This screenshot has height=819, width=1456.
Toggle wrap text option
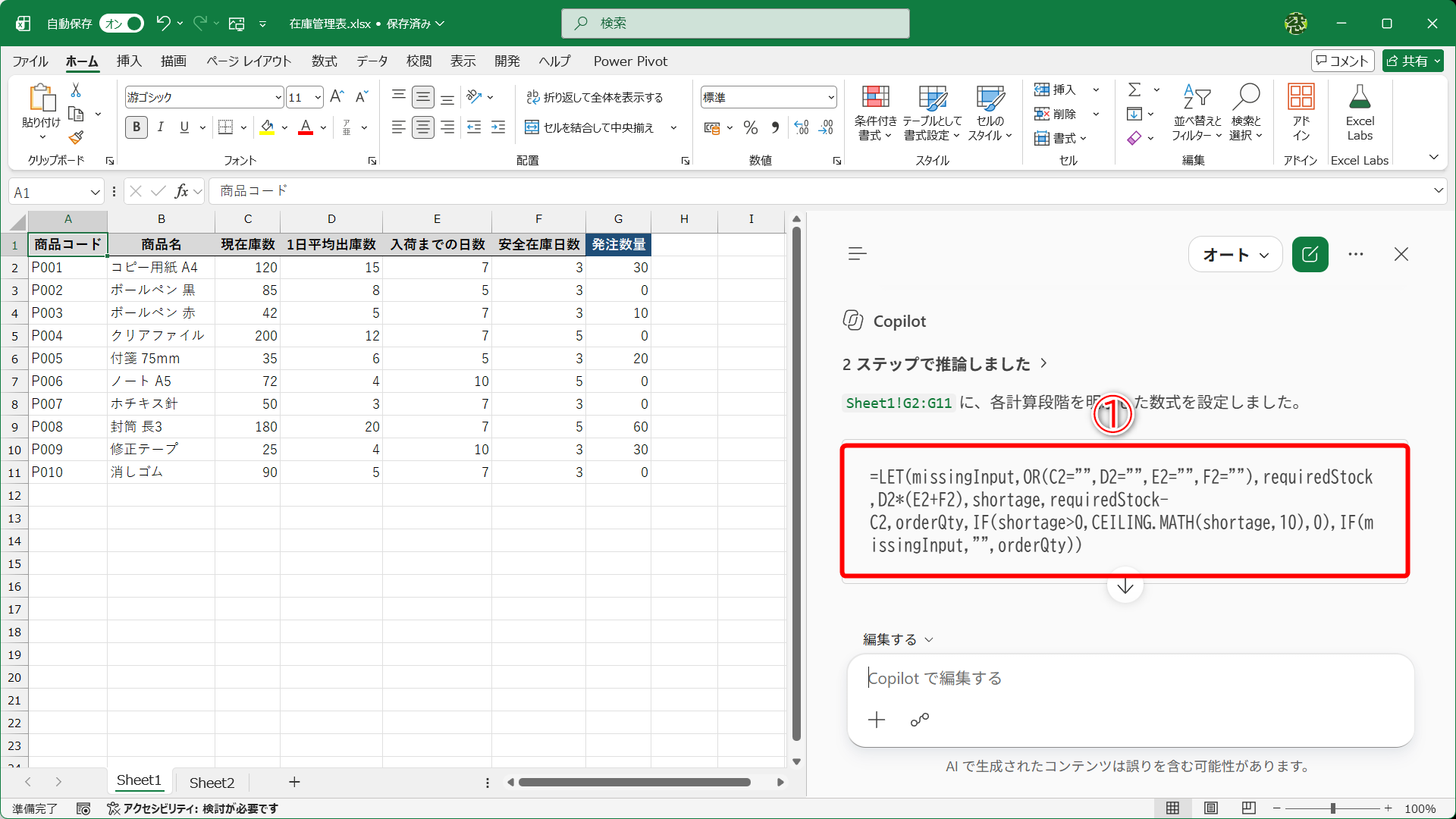pos(595,97)
